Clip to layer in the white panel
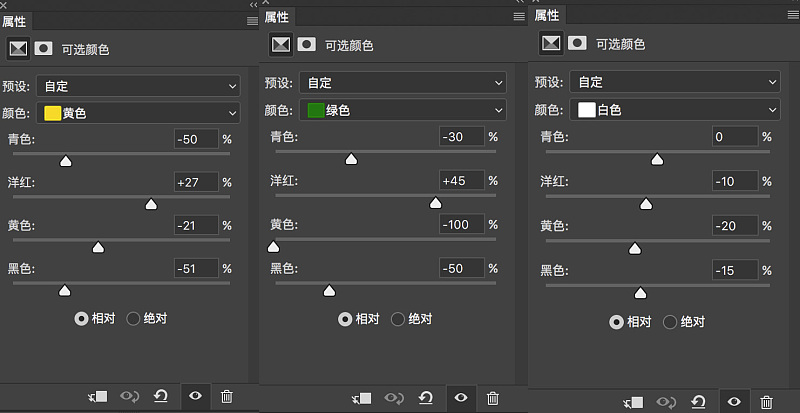Image resolution: width=800 pixels, height=413 pixels. point(633,403)
